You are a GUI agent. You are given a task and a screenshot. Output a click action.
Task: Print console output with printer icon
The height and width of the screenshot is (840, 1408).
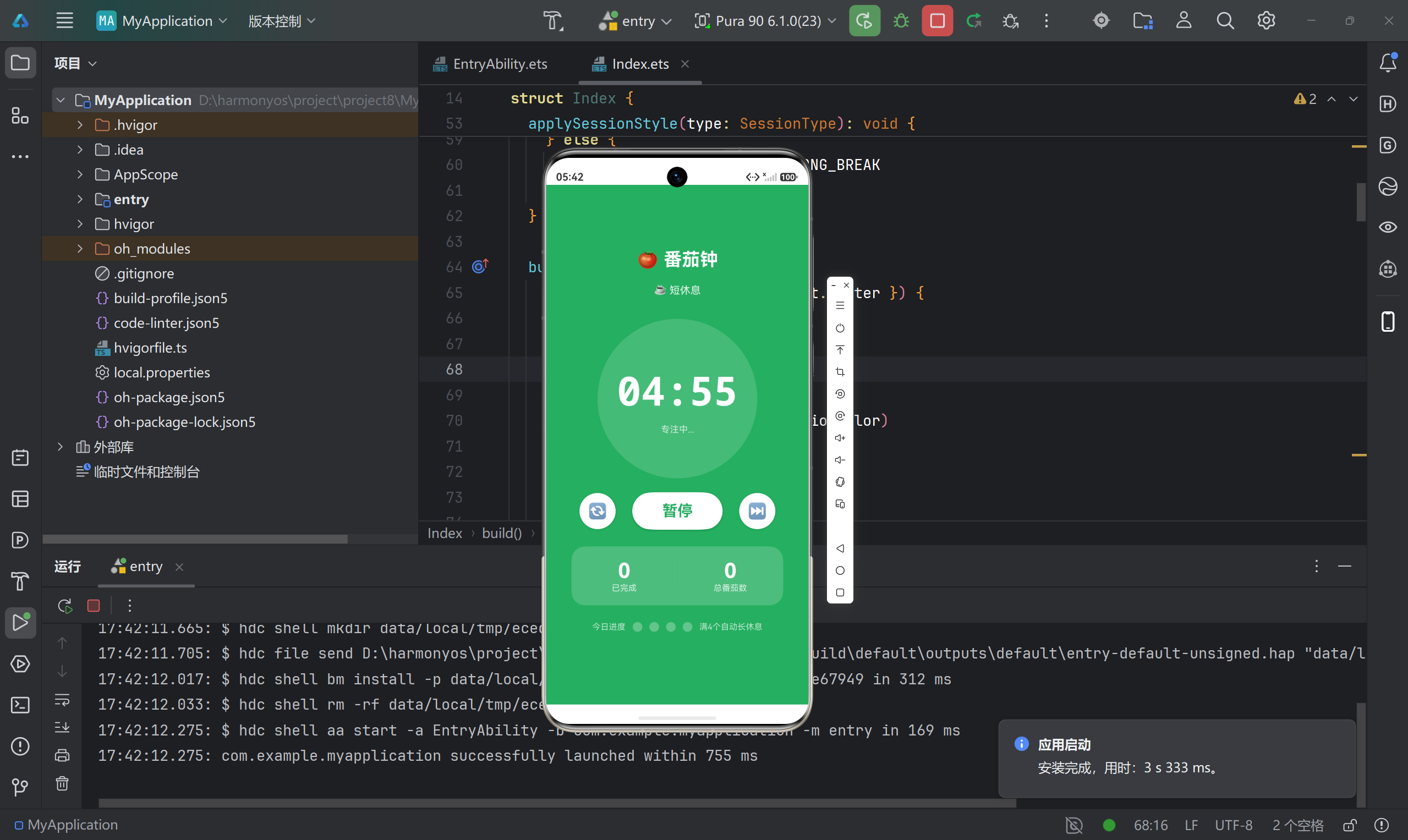(62, 756)
